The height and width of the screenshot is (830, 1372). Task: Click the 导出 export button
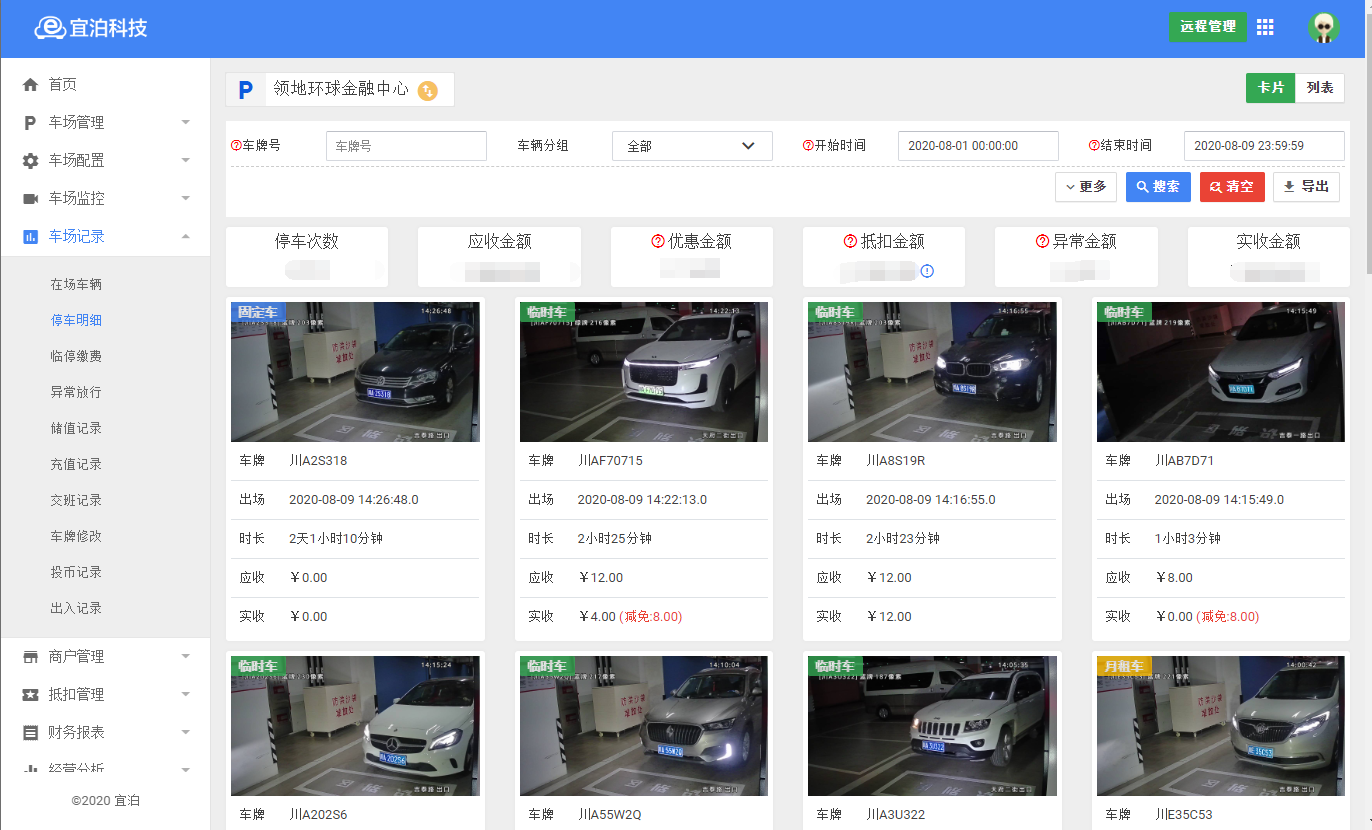click(1306, 187)
